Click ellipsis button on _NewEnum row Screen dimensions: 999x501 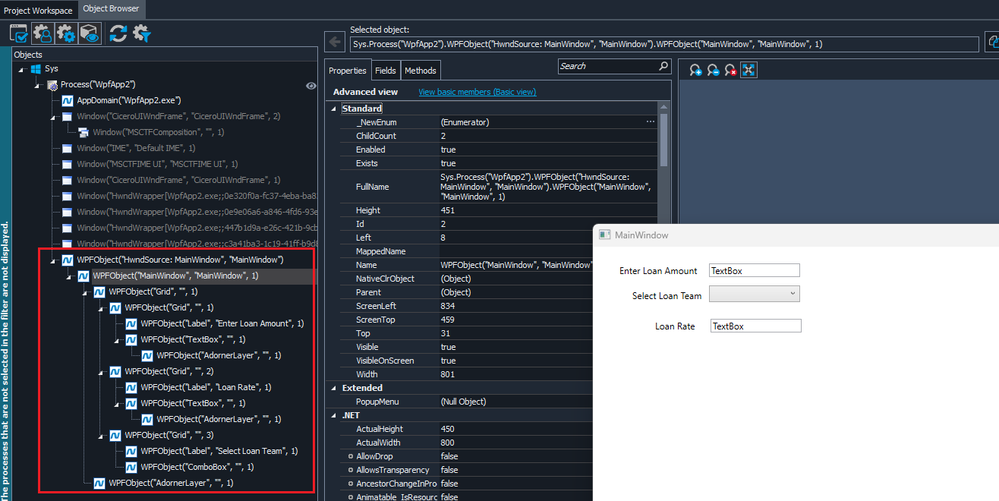click(651, 121)
